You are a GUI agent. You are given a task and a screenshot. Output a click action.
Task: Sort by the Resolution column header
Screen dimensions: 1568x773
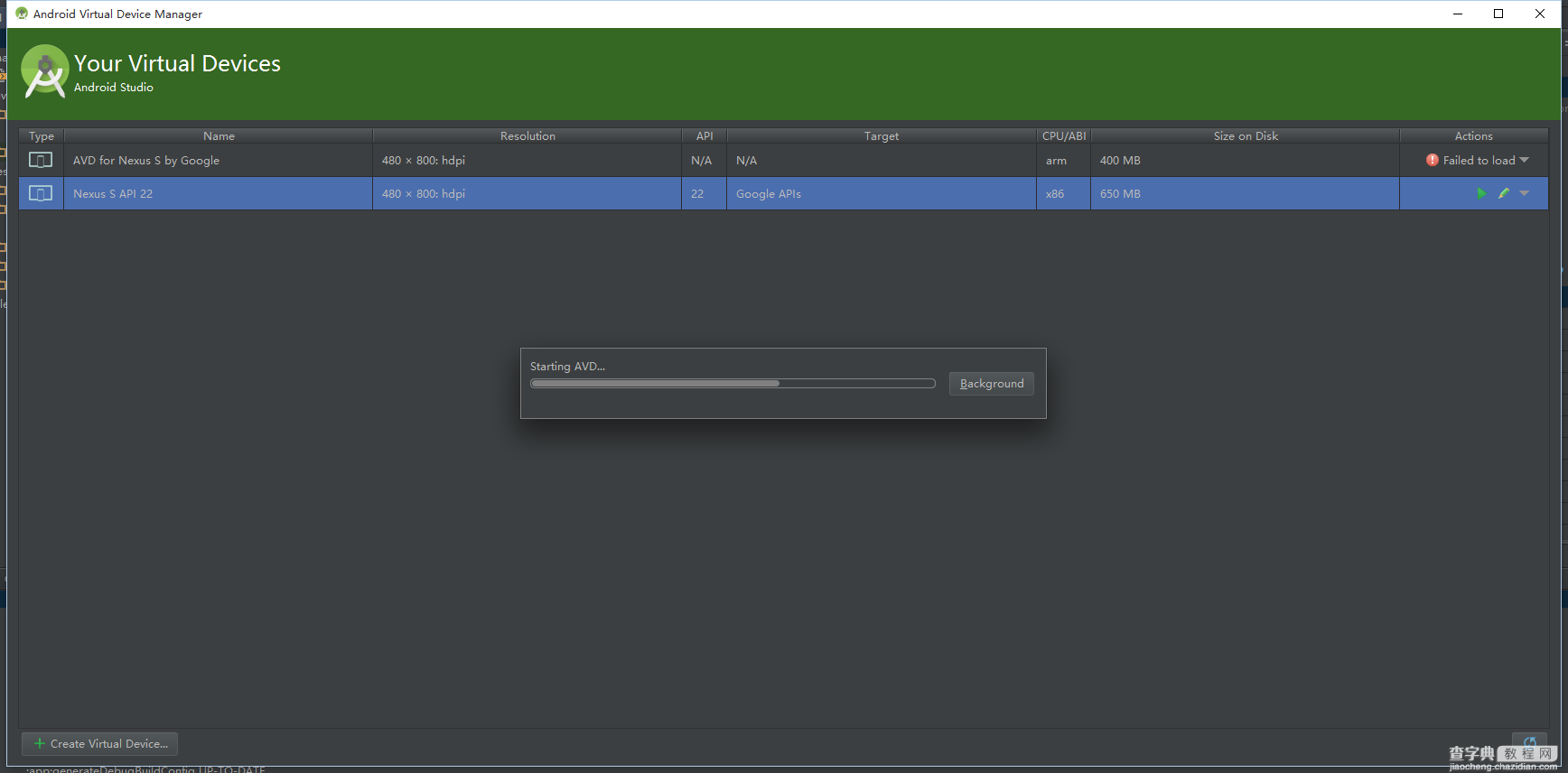(x=527, y=135)
